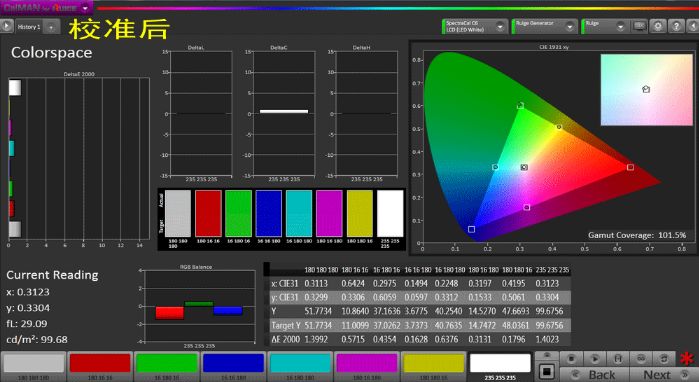699x382 pixels.
Task: Start reading series with play icon
Action: [594, 358]
